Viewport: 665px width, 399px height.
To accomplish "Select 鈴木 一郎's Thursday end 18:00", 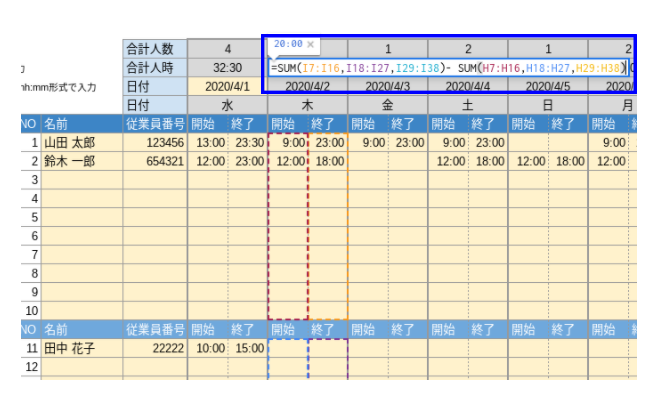I will tap(328, 161).
